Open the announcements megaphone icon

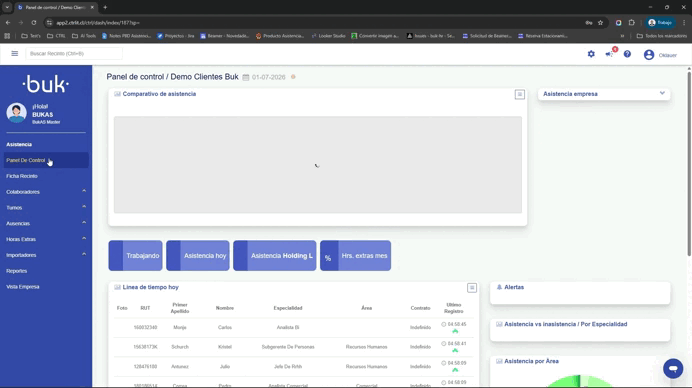coord(609,54)
